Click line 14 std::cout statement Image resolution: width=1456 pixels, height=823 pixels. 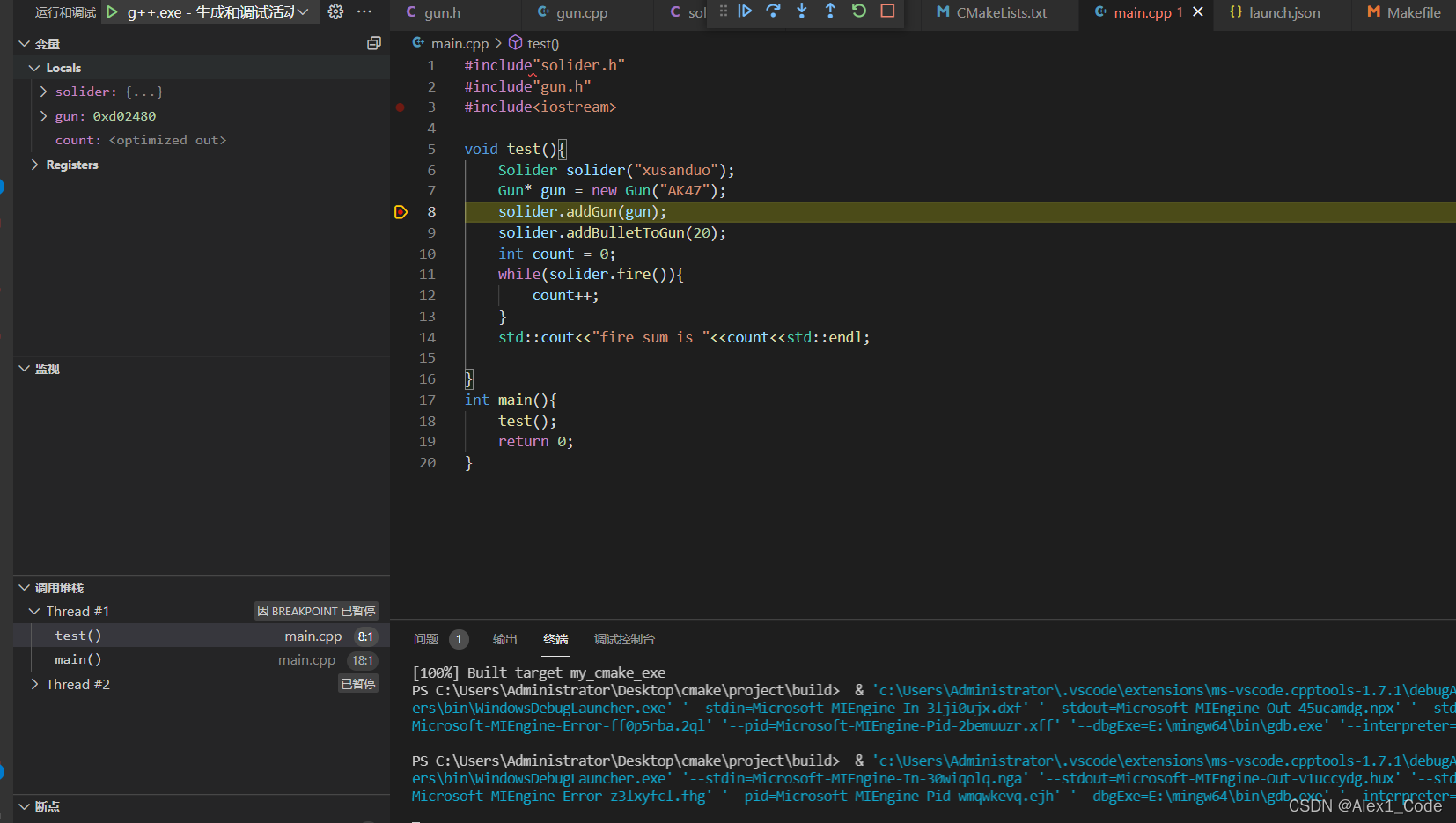coord(683,338)
